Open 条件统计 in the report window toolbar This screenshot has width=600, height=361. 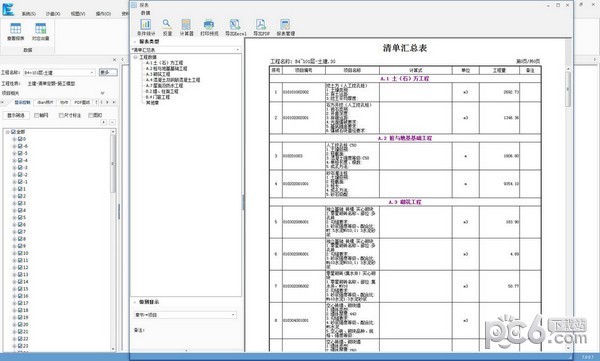point(145,28)
